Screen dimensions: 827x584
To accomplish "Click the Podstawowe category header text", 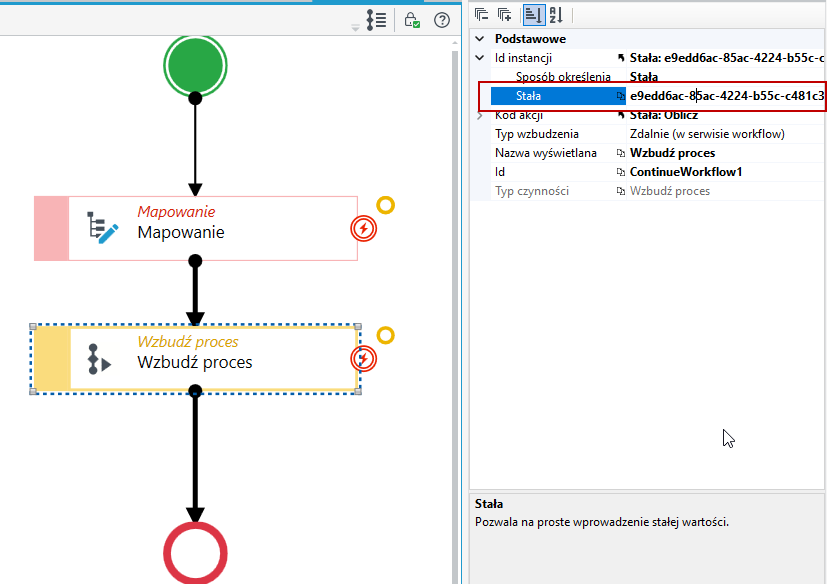I will point(530,39).
